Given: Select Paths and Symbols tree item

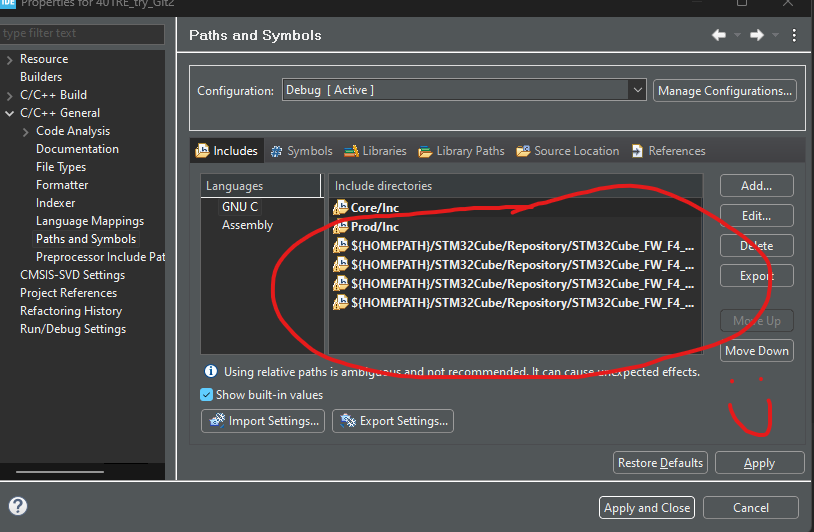Looking at the screenshot, I should (x=86, y=239).
